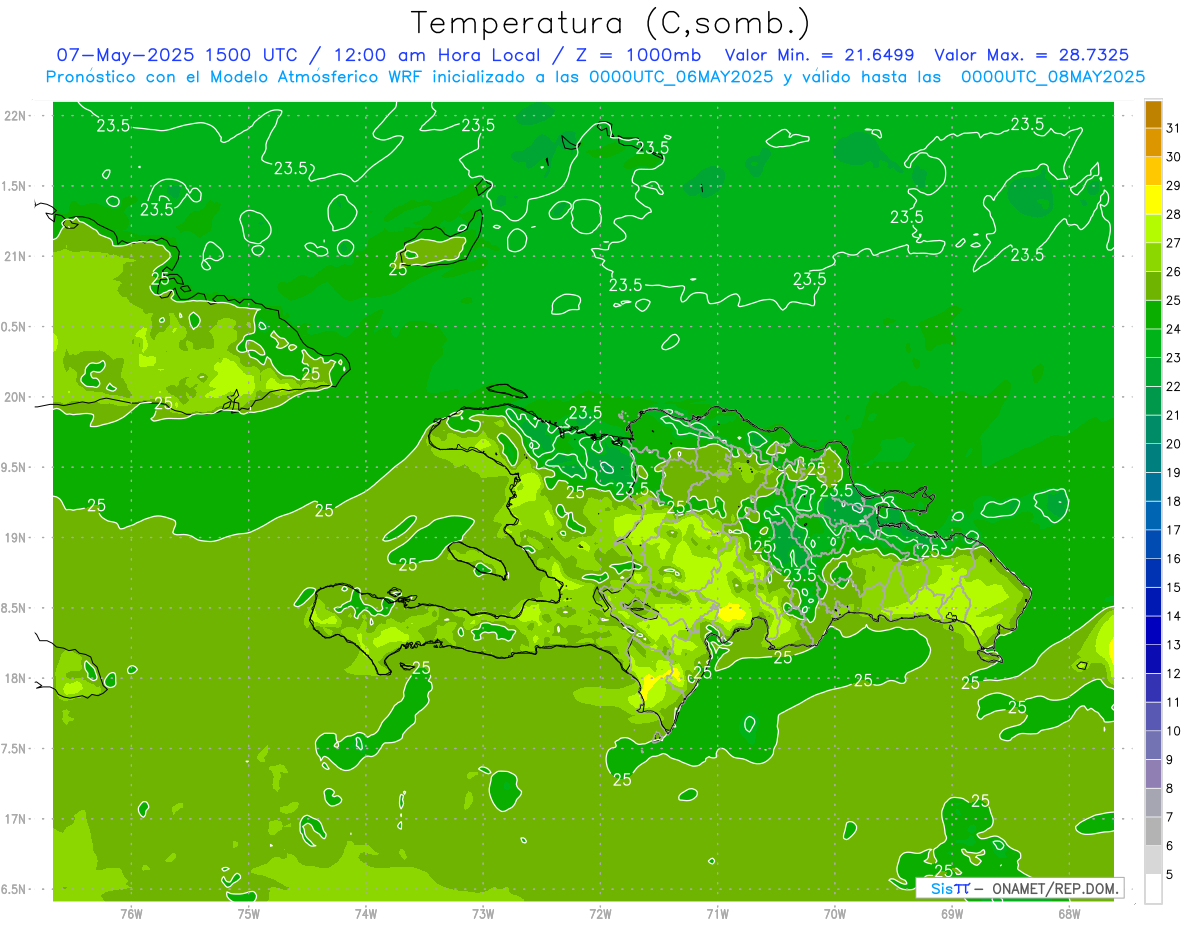Click the colorbar scale label "18"
This screenshot has width=1200, height=927.
[1173, 502]
